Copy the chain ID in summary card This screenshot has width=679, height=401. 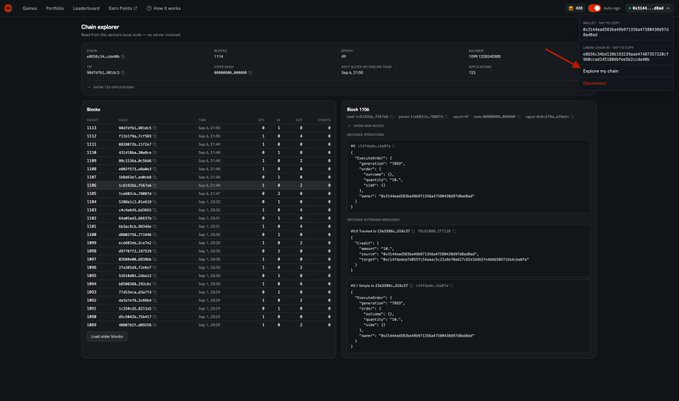[x=123, y=57]
